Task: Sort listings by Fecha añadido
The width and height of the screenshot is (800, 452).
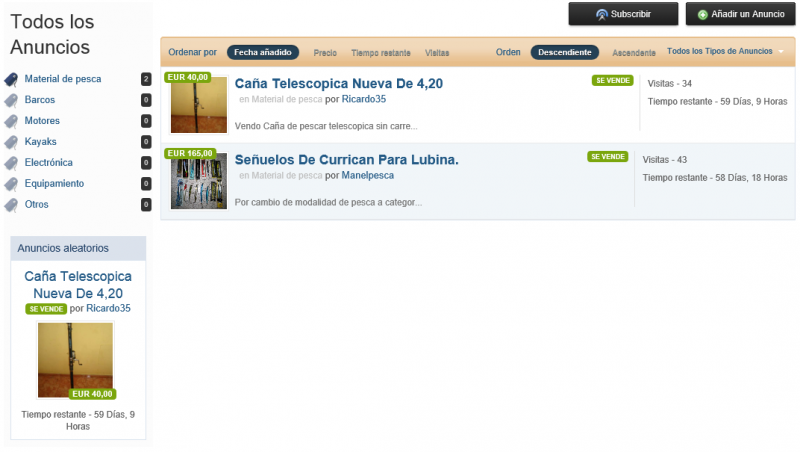Action: click(263, 52)
